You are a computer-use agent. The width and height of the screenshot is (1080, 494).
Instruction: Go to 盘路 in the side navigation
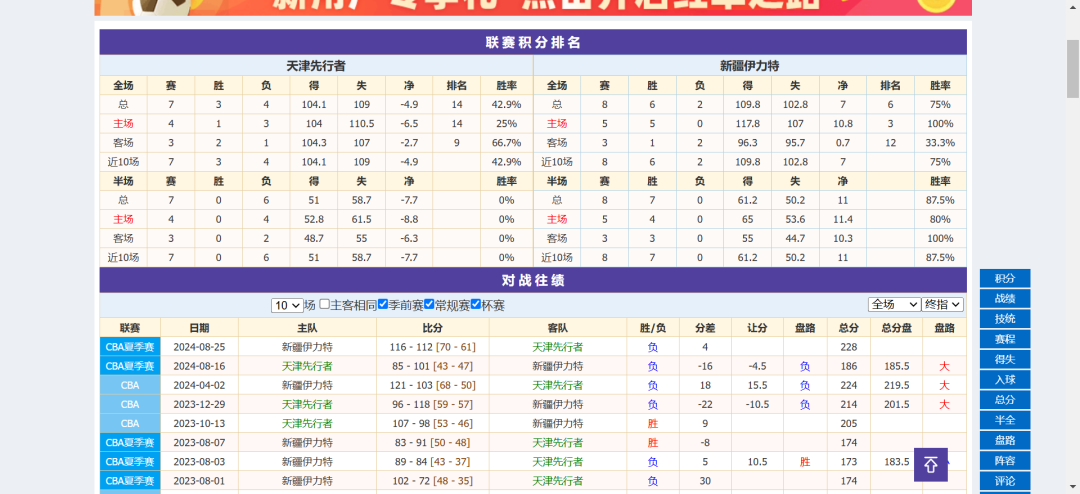click(x=1005, y=440)
